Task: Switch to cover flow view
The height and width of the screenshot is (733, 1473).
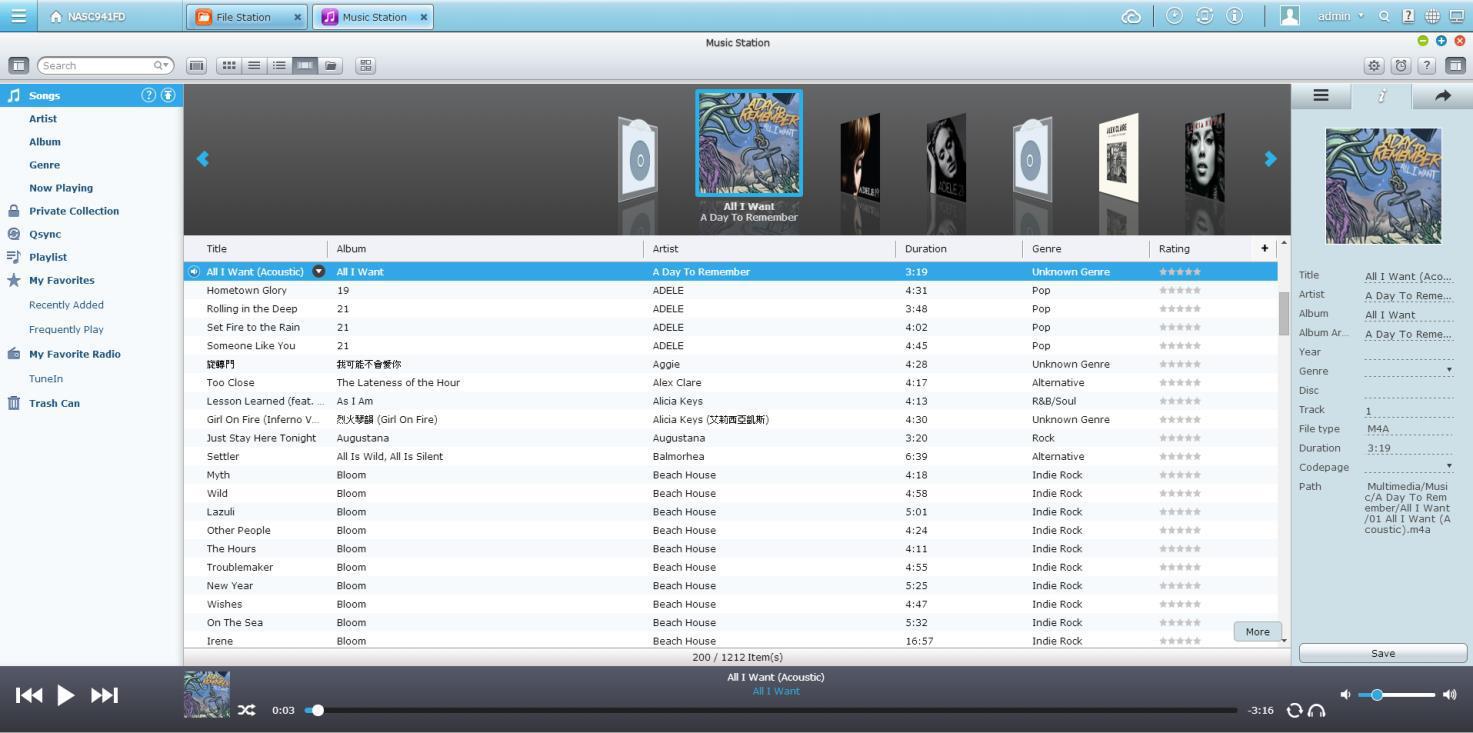Action: [x=305, y=65]
